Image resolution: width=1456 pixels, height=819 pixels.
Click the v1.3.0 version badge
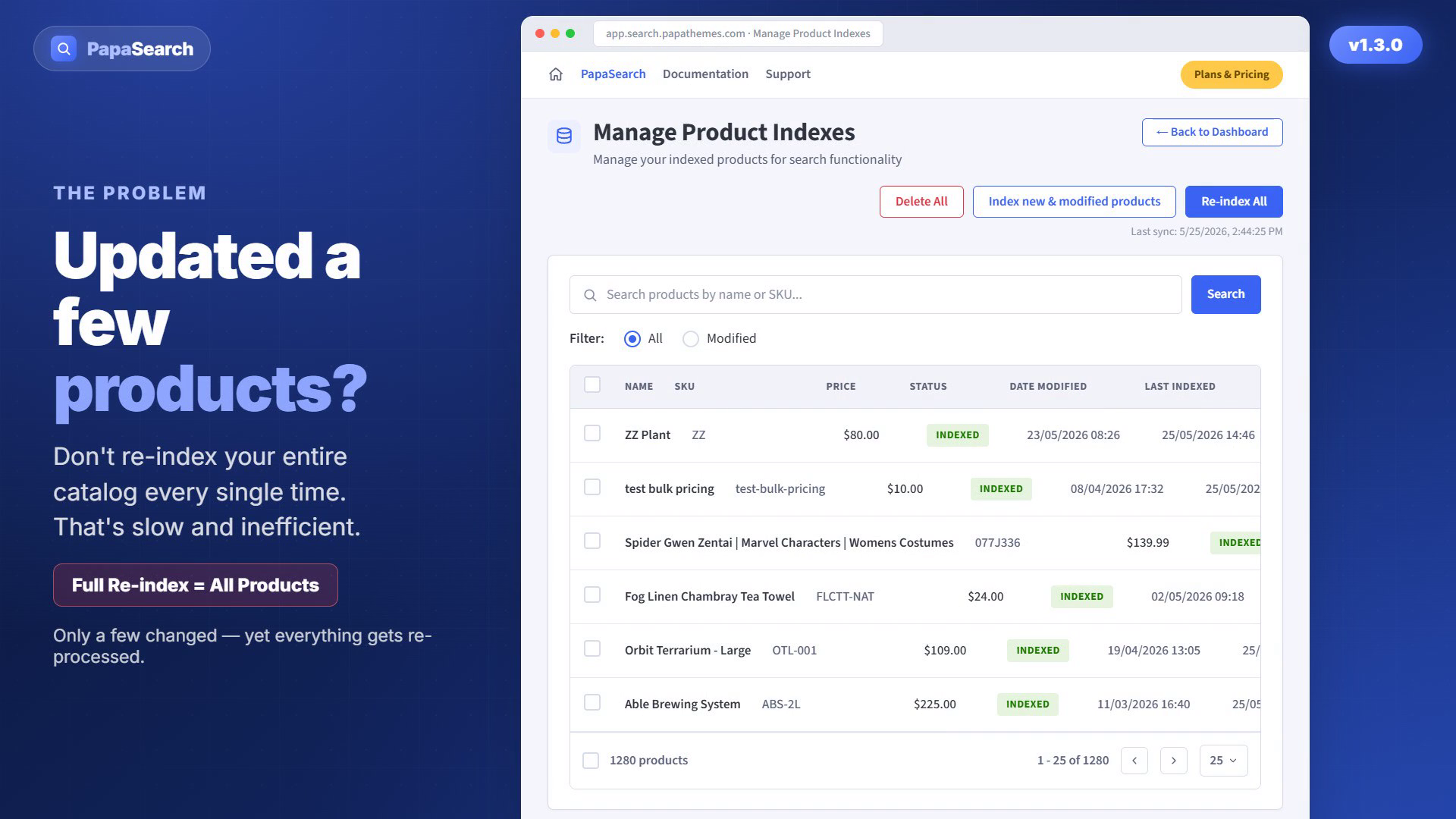[1375, 45]
